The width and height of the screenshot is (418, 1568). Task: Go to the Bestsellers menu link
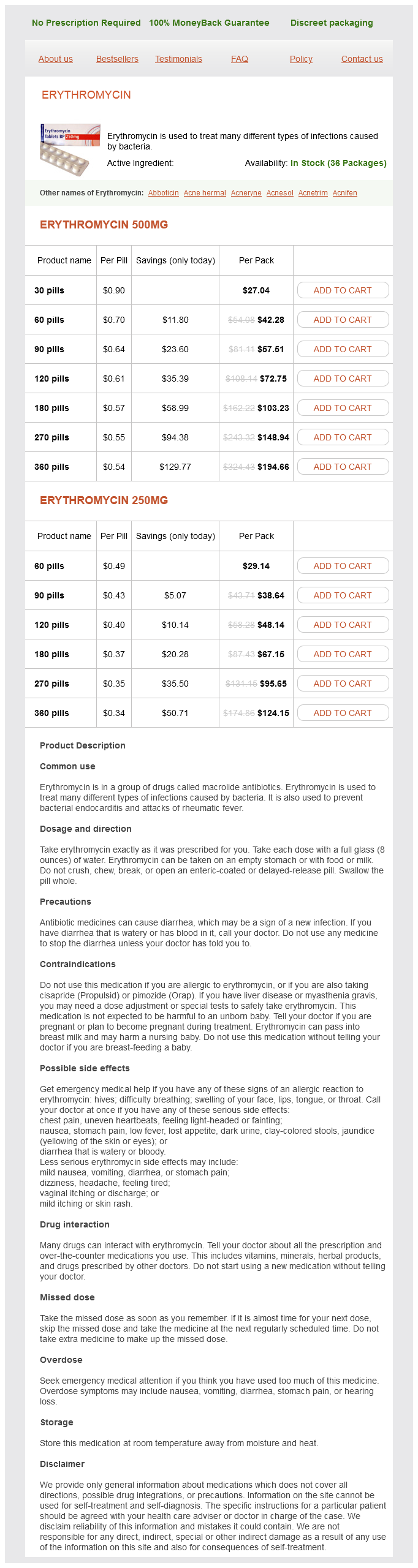click(x=117, y=59)
